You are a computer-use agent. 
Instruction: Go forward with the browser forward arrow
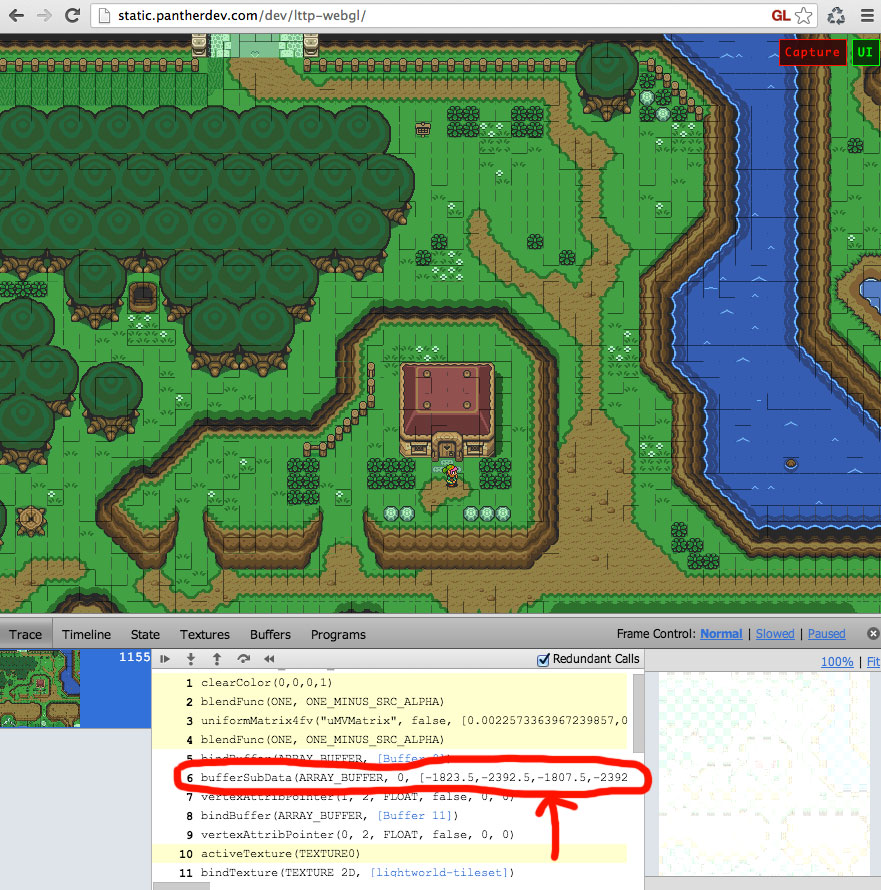coord(44,15)
